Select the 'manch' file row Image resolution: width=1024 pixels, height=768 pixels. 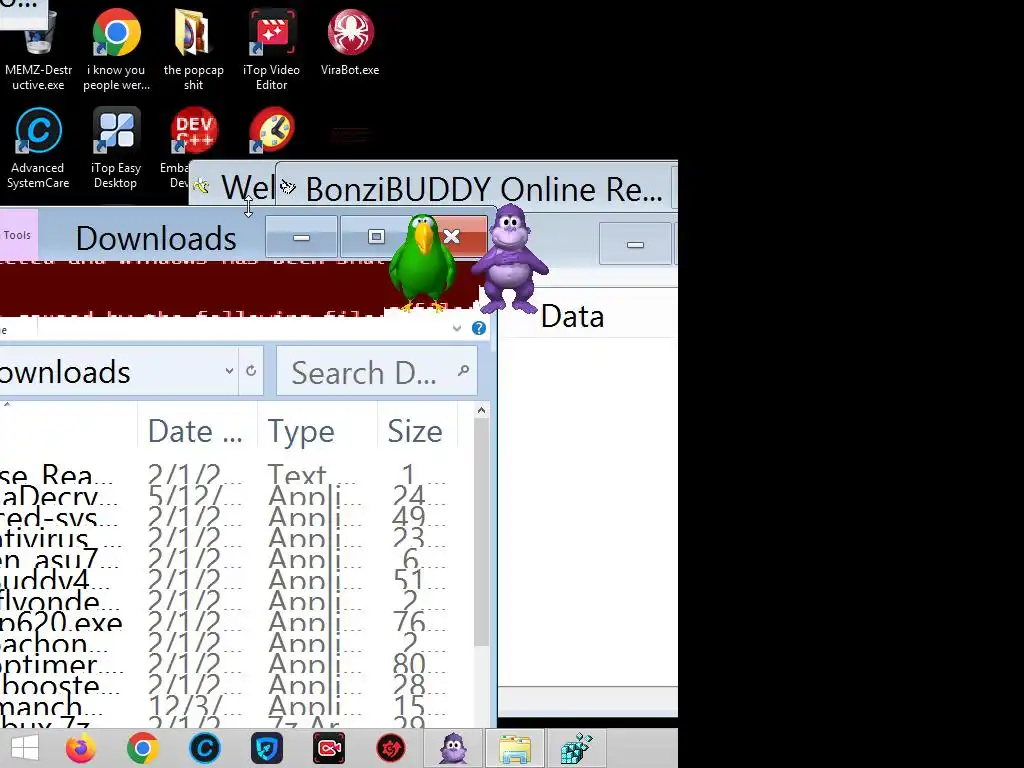(229, 706)
